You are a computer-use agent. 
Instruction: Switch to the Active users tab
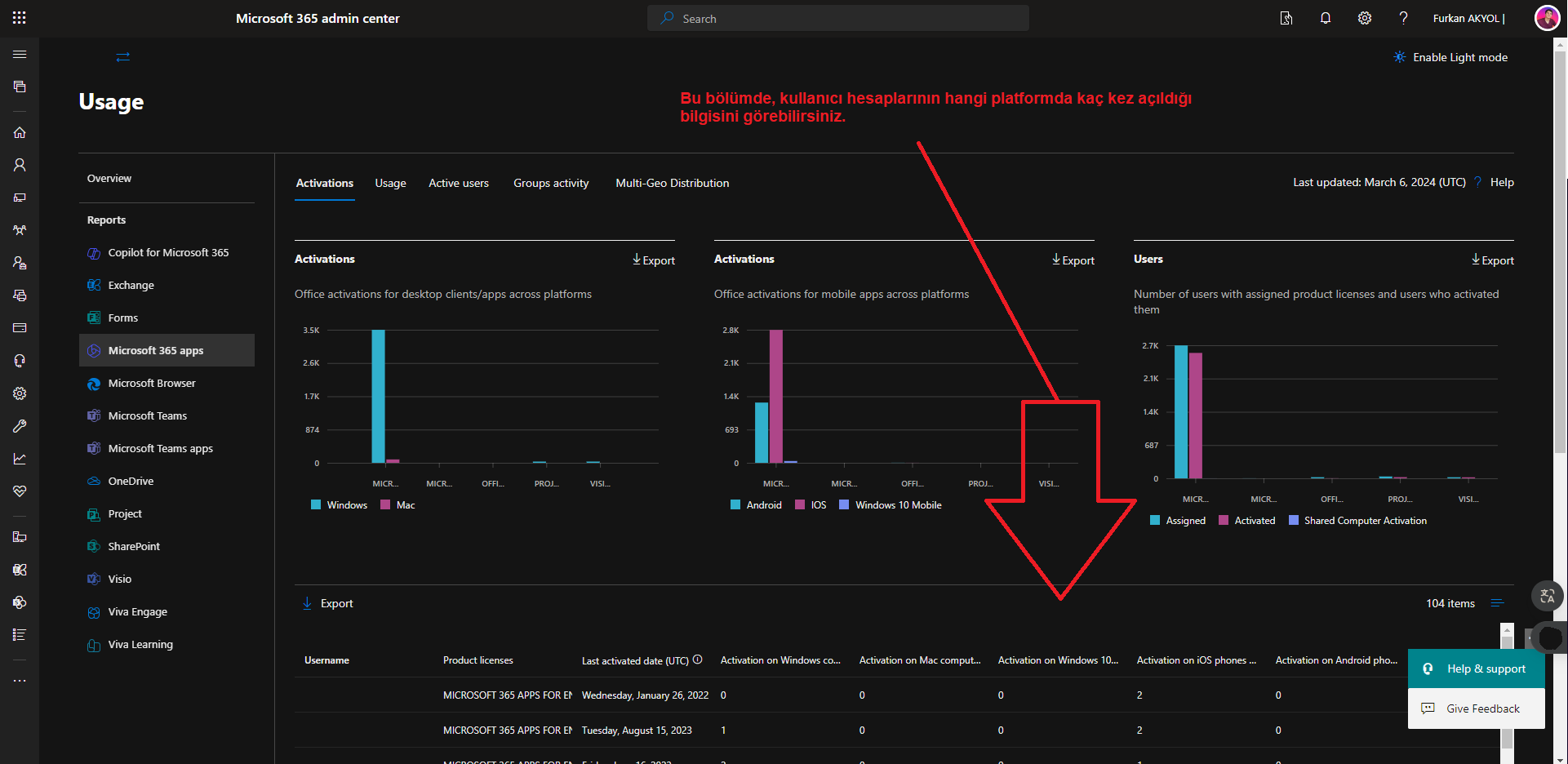coord(458,183)
